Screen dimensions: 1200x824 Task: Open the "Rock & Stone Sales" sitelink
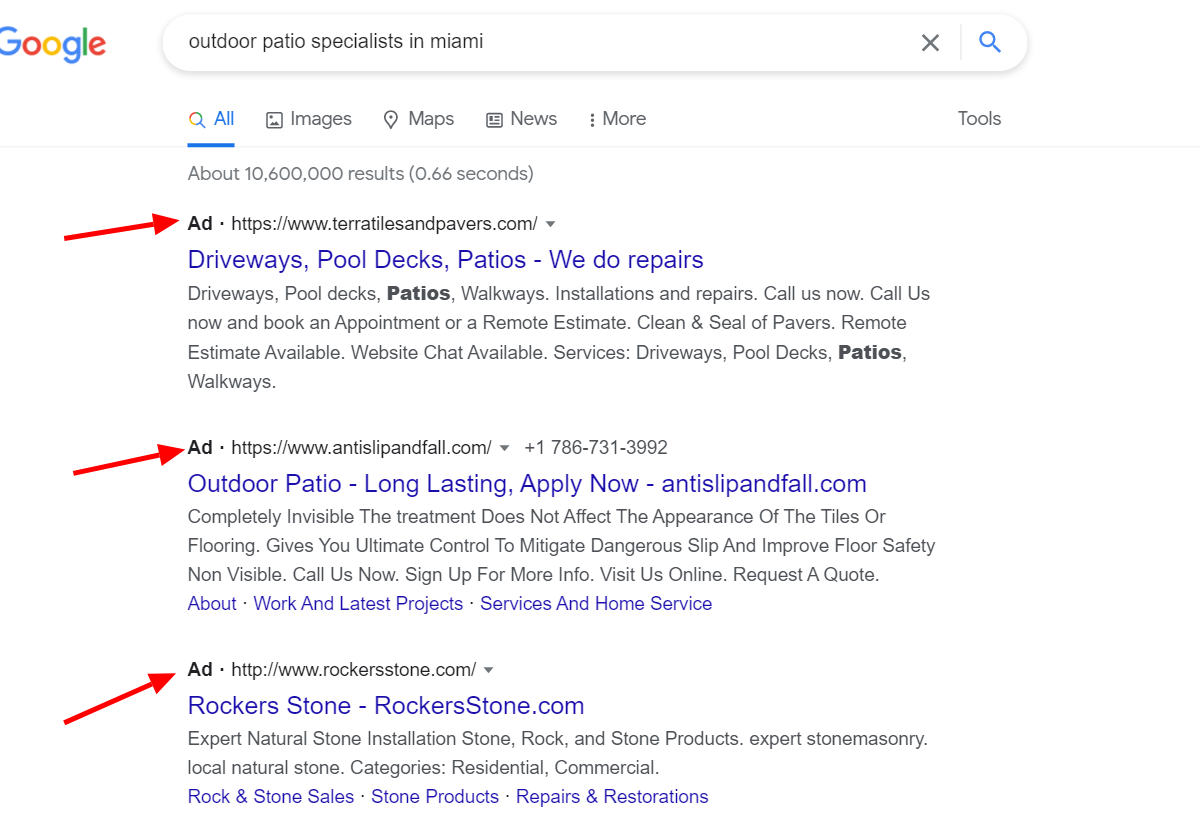coord(271,797)
